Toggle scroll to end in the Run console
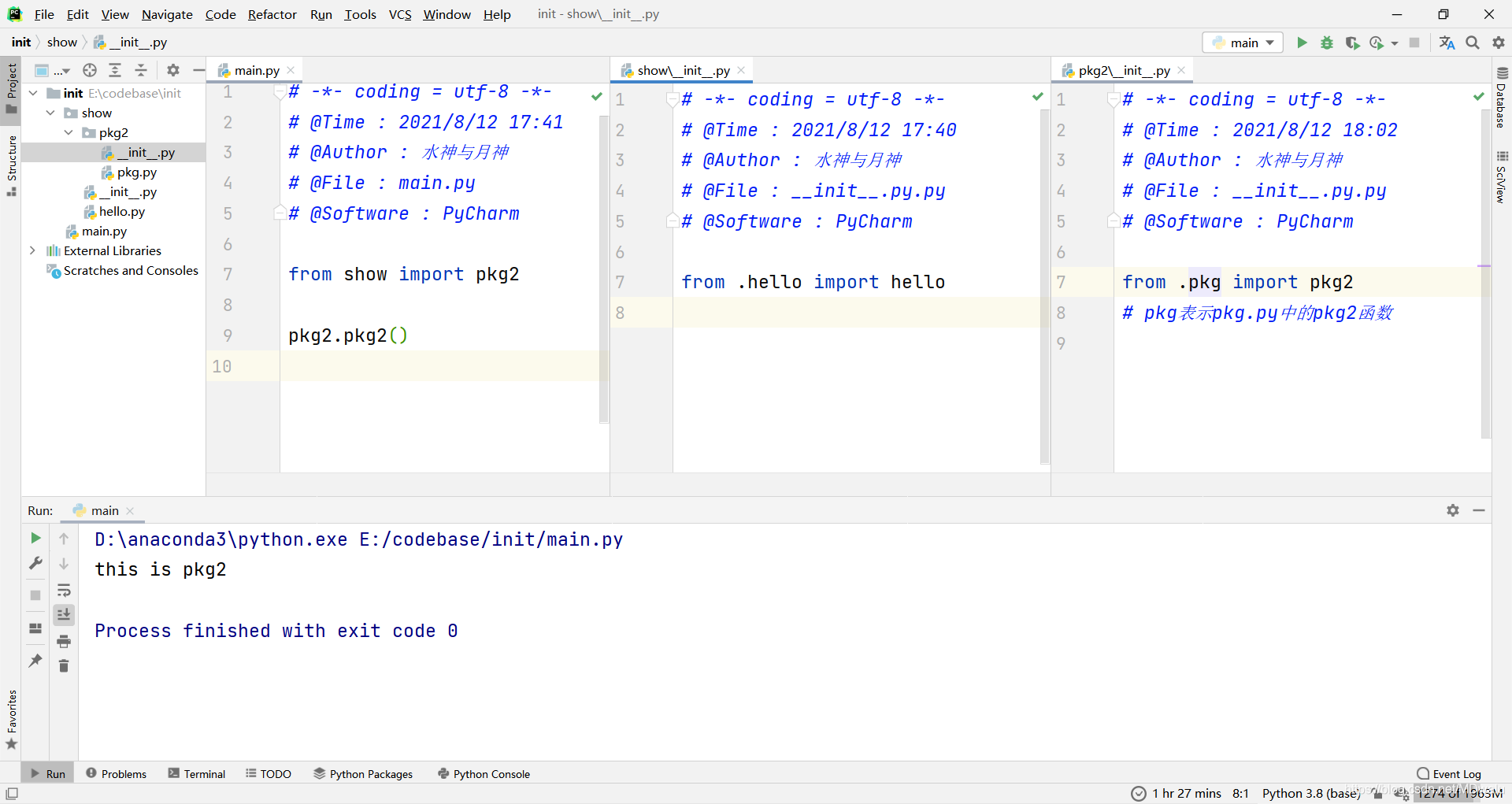 click(64, 615)
